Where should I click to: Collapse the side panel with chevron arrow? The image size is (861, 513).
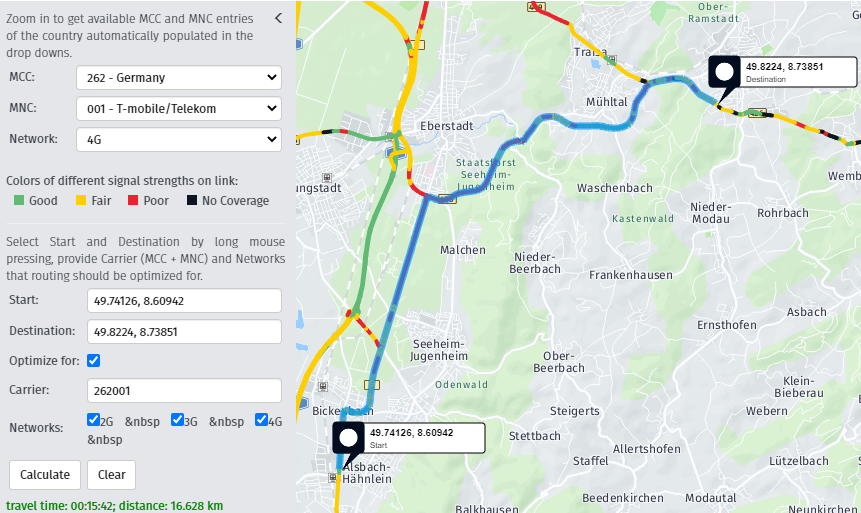pyautogui.click(x=278, y=18)
